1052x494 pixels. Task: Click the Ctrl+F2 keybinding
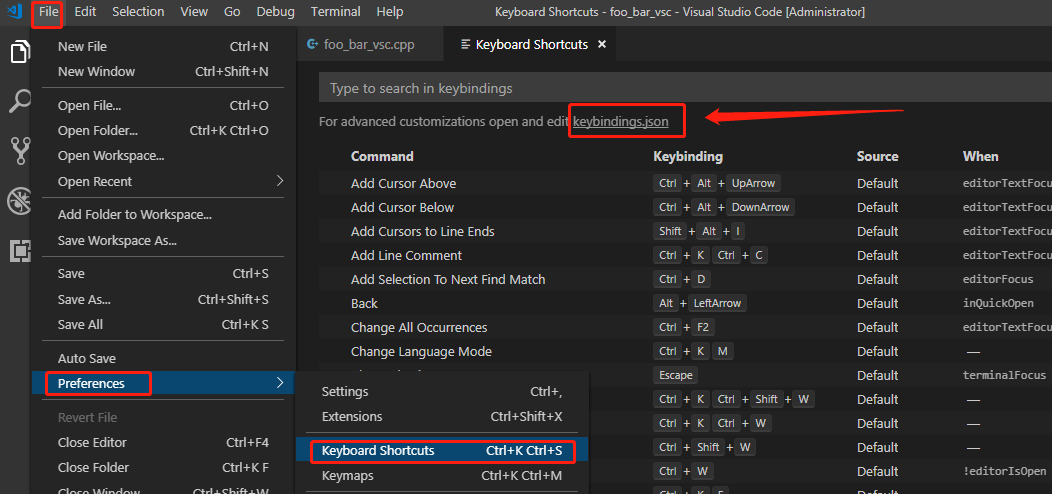coord(684,328)
